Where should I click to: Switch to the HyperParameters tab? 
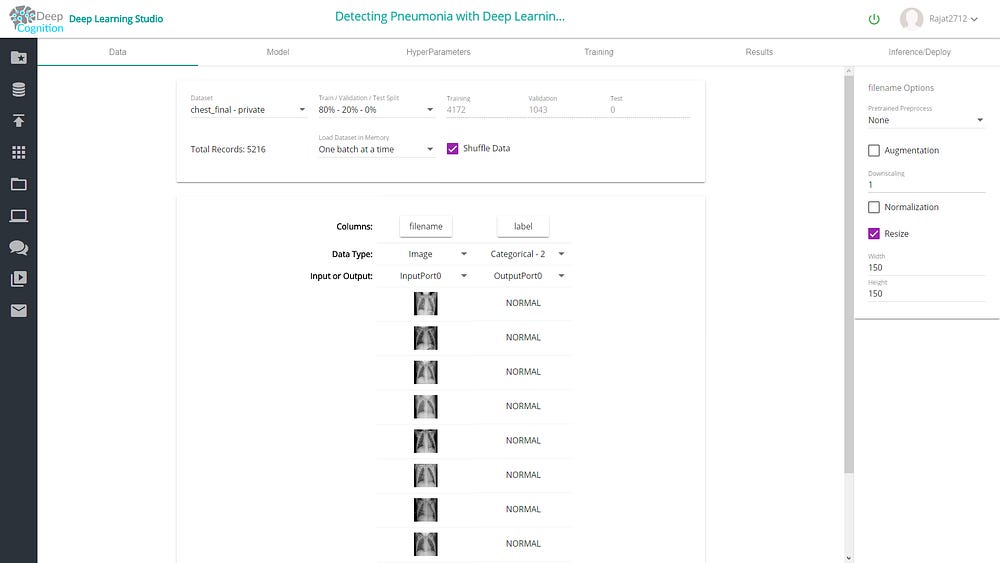(438, 52)
